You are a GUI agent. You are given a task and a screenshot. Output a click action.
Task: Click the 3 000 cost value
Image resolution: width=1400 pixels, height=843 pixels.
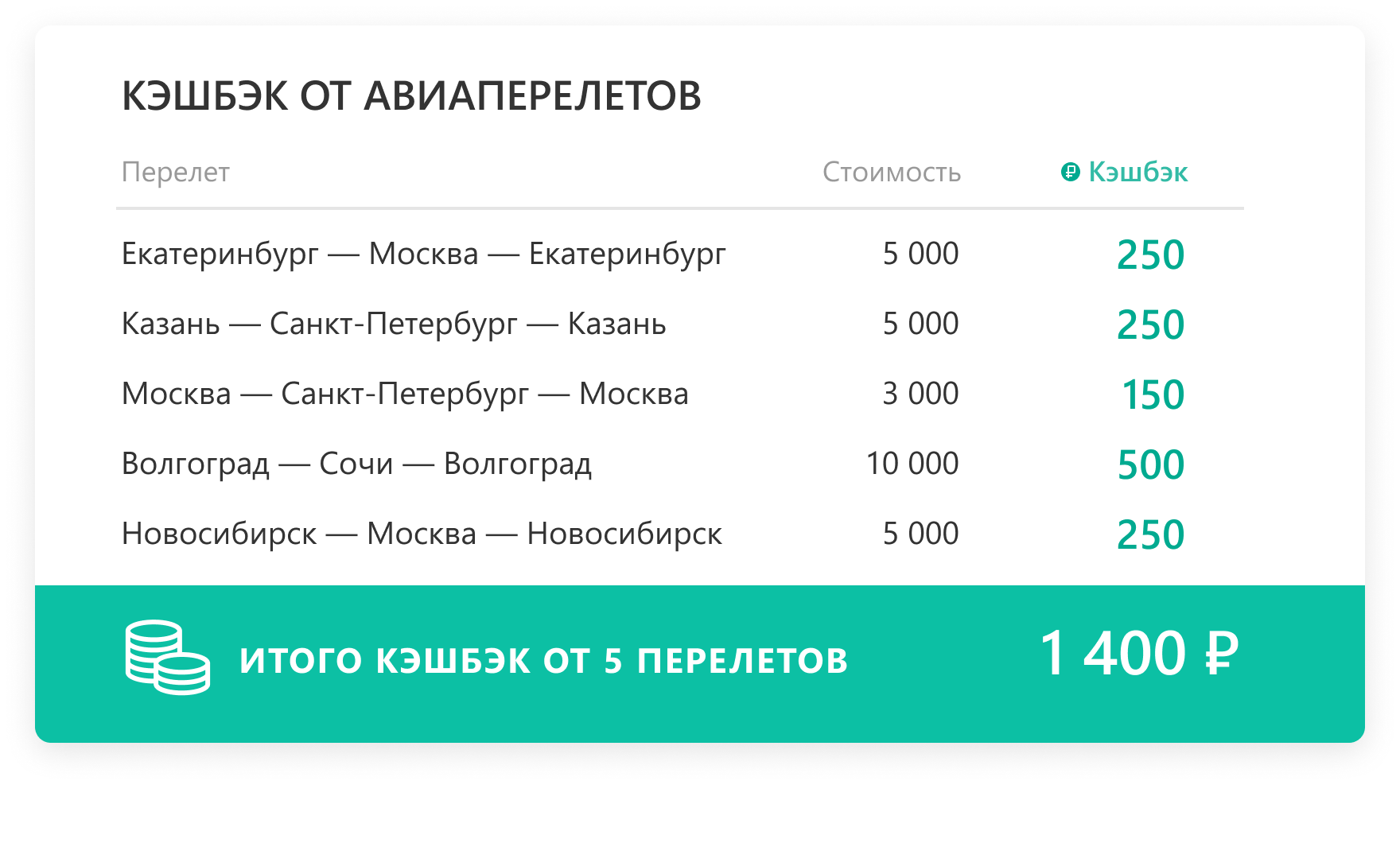click(920, 394)
